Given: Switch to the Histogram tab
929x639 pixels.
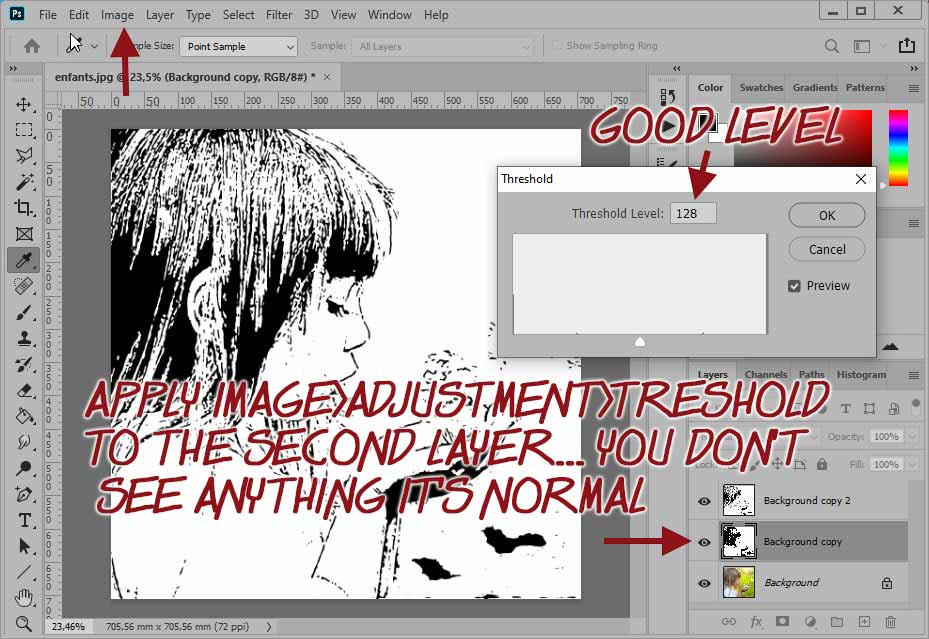Looking at the screenshot, I should pos(861,374).
